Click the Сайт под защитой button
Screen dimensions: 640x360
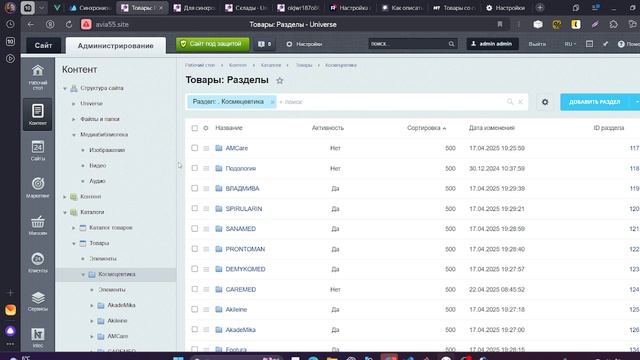pos(212,44)
